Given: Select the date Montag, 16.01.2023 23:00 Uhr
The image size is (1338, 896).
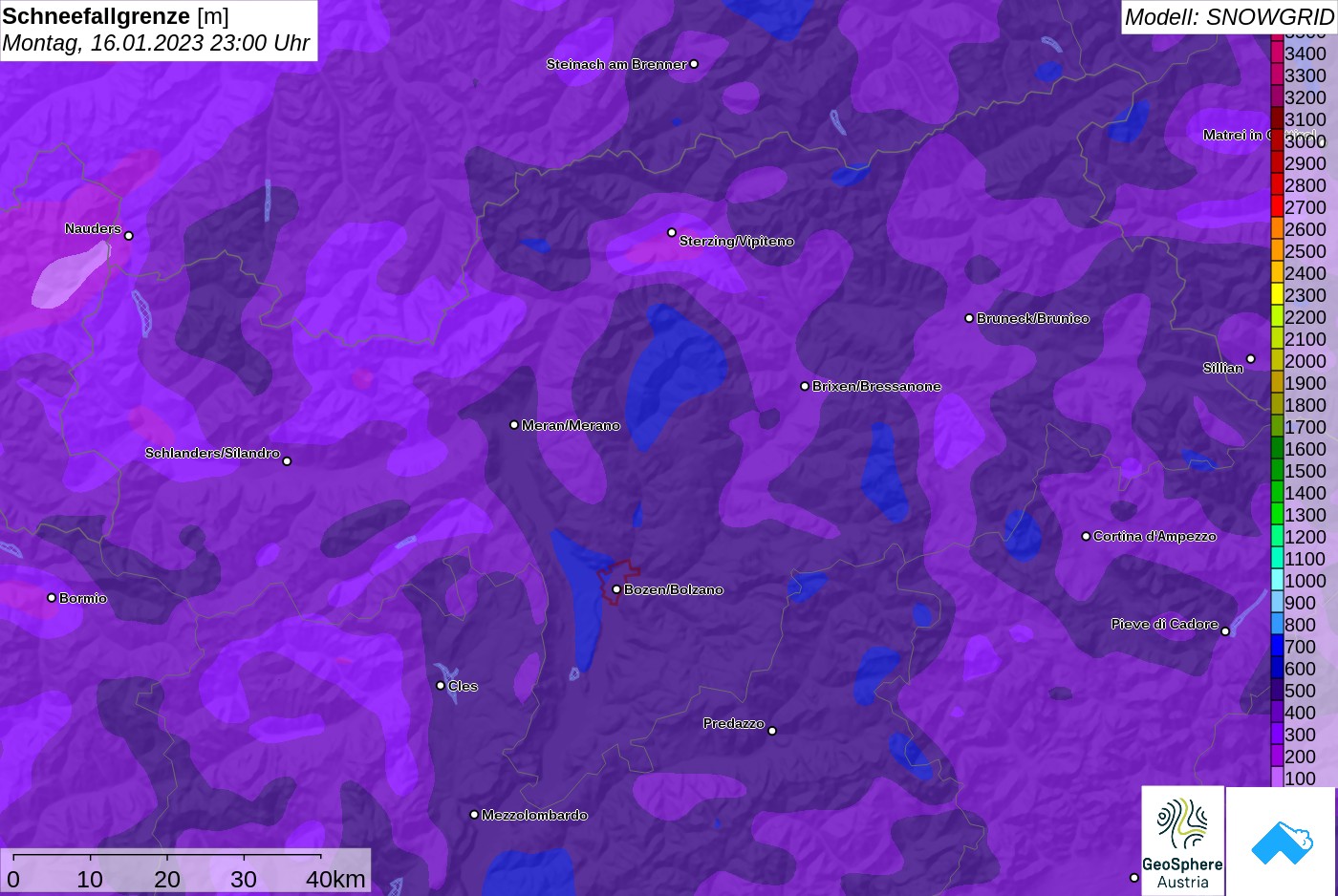Looking at the screenshot, I should (156, 44).
